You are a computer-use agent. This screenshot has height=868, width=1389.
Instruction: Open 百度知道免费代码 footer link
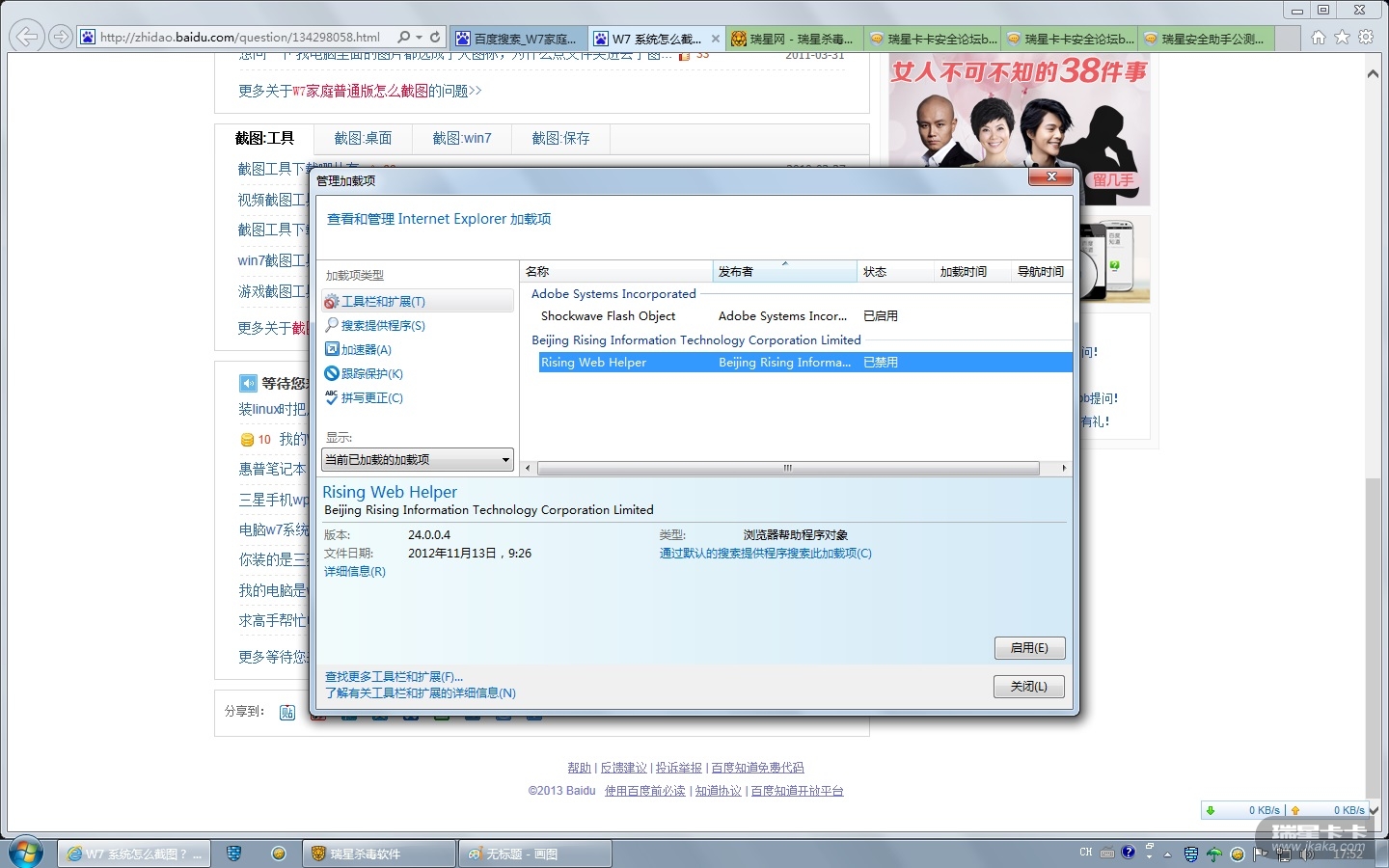tap(757, 768)
